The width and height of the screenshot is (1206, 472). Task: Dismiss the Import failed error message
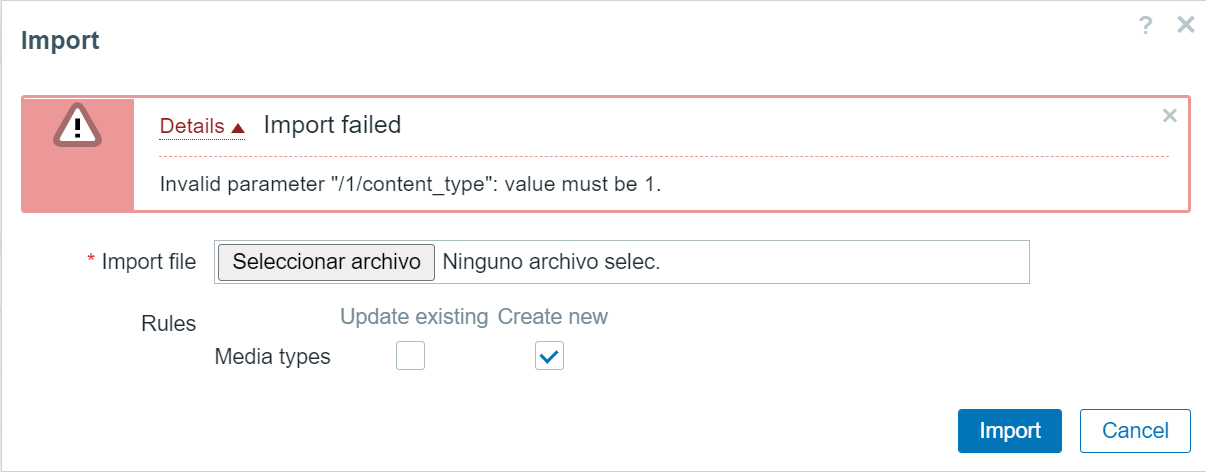(x=1169, y=115)
